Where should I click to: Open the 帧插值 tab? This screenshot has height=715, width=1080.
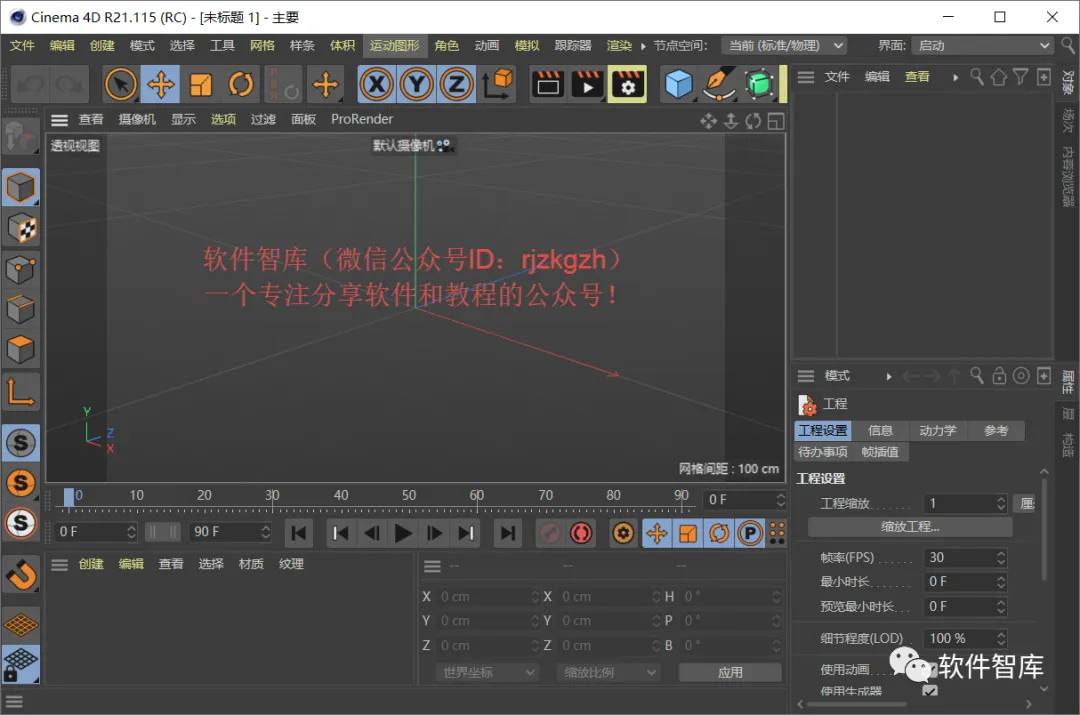(x=880, y=452)
